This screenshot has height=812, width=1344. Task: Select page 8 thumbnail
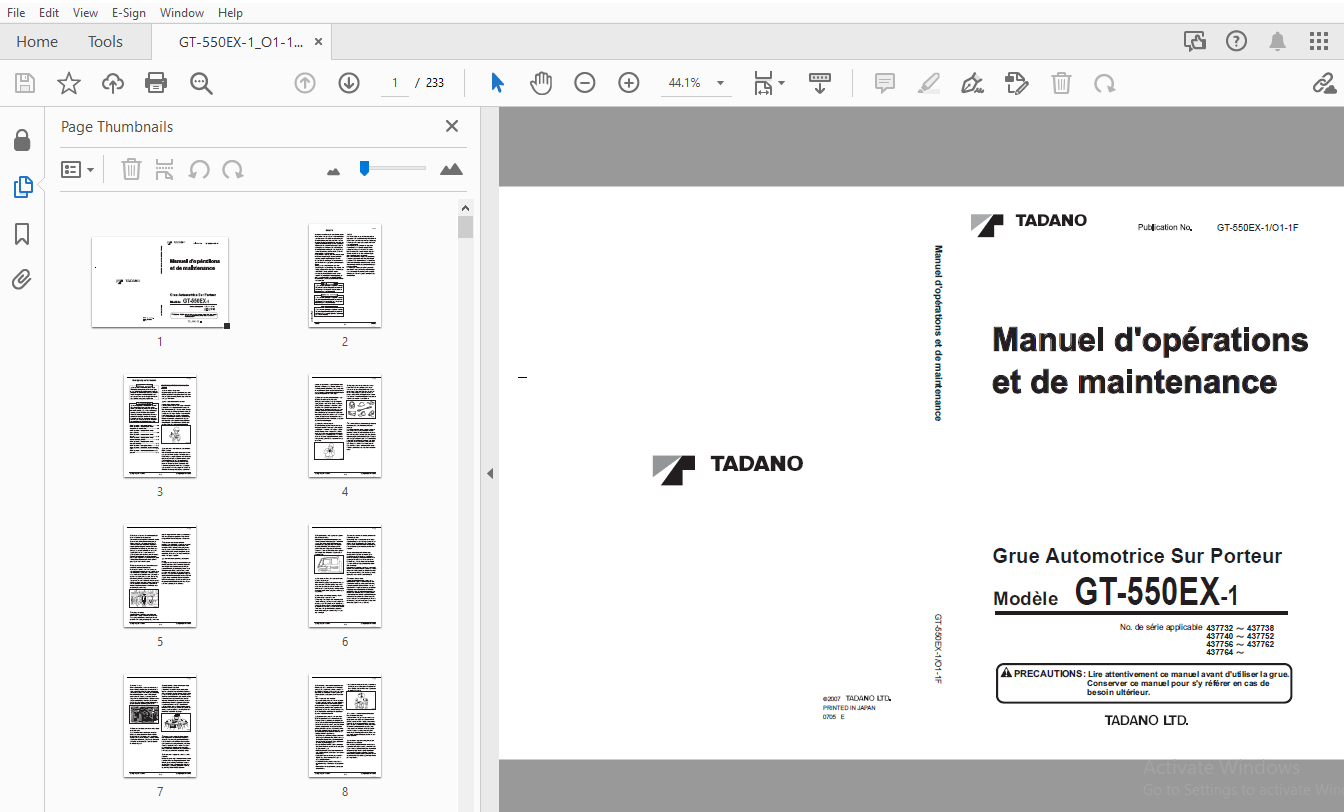(x=345, y=727)
